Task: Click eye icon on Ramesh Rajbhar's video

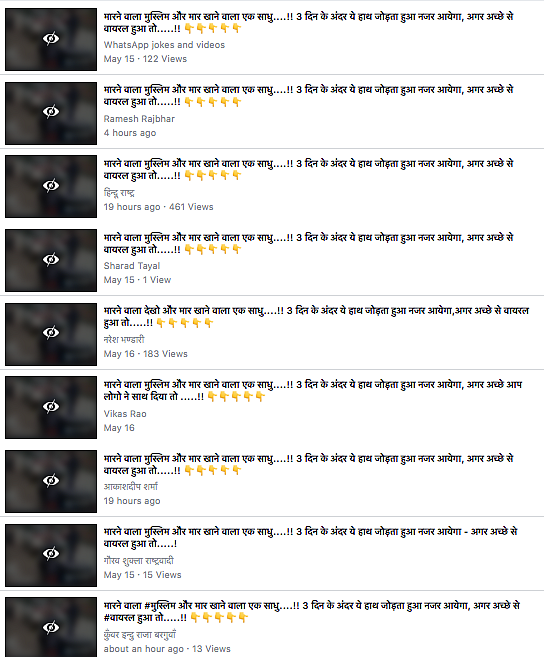Action: pos(51,112)
